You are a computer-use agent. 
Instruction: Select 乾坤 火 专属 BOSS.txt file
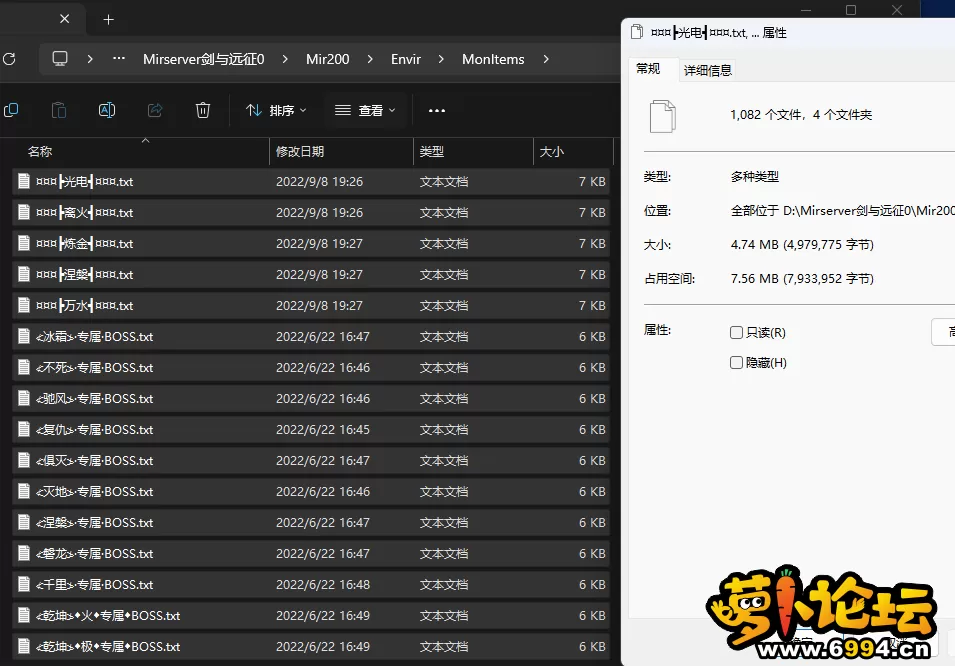click(311, 615)
